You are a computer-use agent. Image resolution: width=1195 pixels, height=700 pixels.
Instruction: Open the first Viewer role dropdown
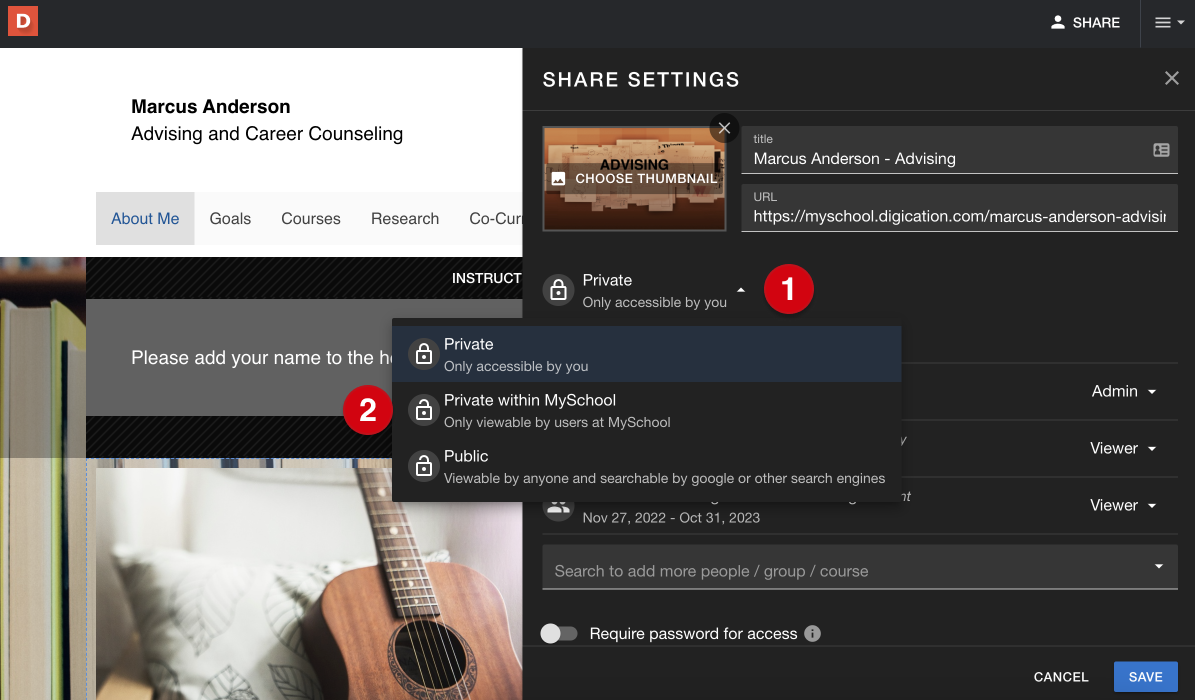(1123, 448)
